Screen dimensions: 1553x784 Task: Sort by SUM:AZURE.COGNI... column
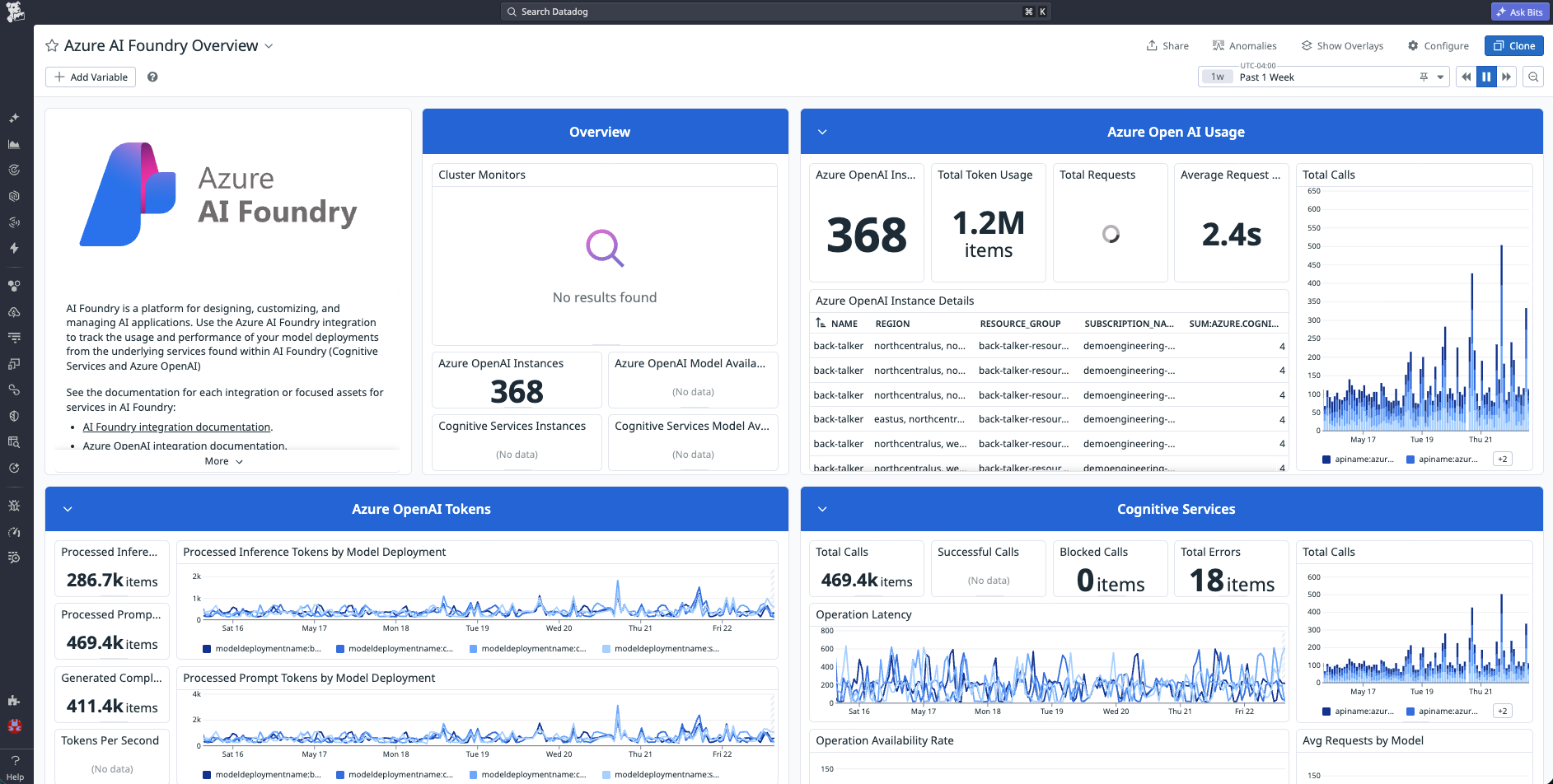click(1233, 324)
